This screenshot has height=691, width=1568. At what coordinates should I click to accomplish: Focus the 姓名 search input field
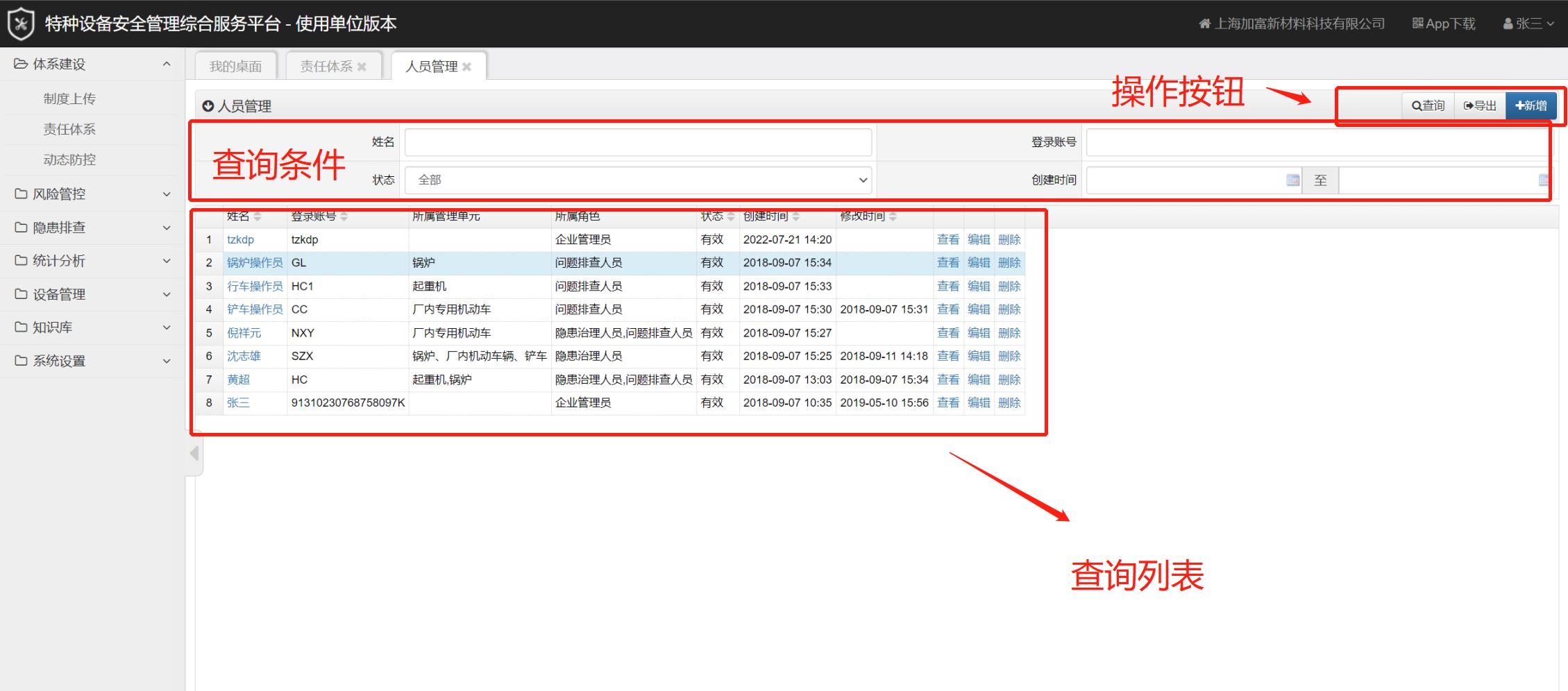(x=638, y=142)
